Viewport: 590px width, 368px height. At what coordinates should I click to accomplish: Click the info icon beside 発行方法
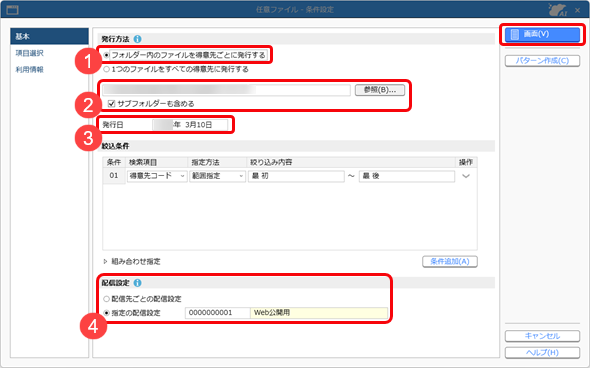tap(138, 39)
